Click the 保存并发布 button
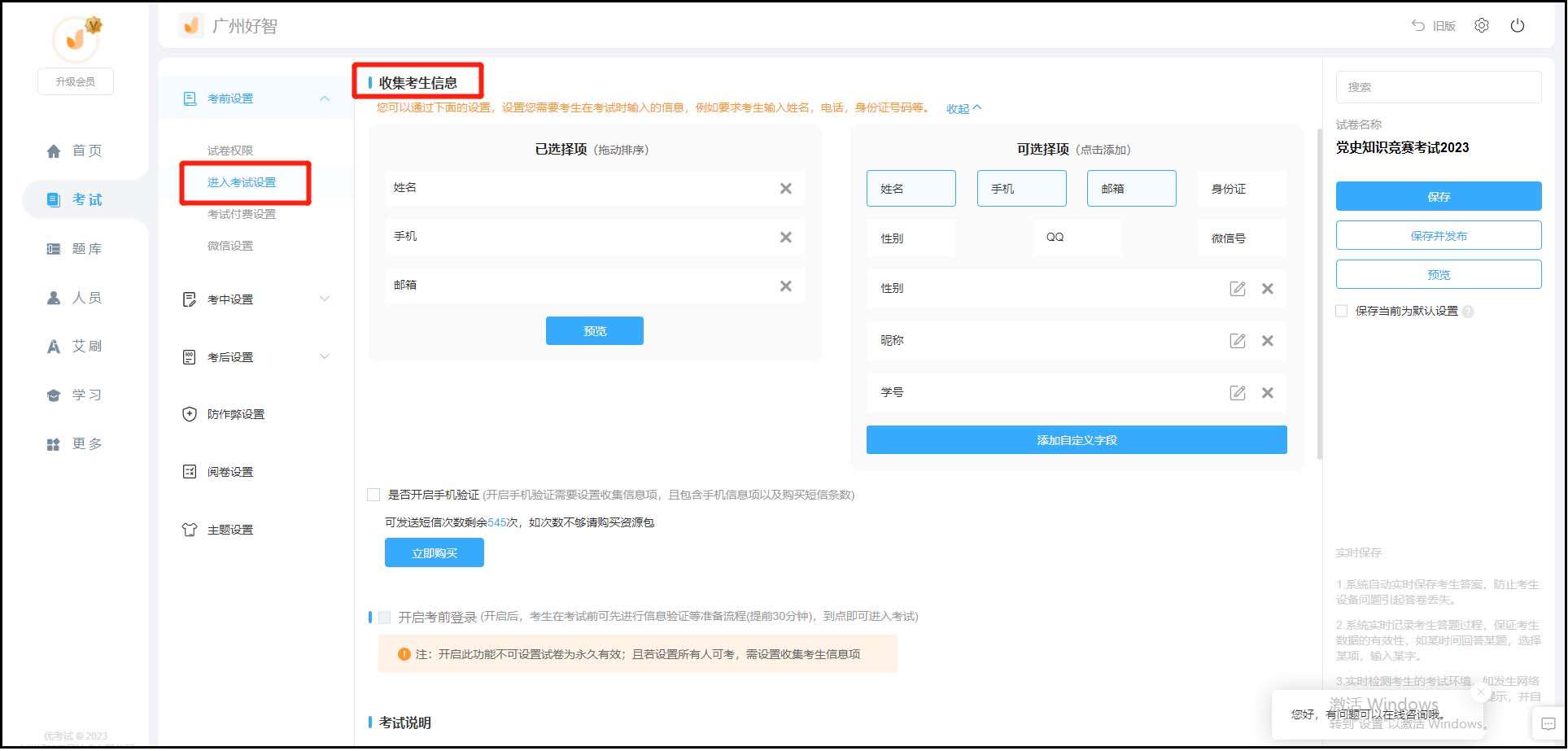This screenshot has height=751, width=1568. (x=1438, y=235)
